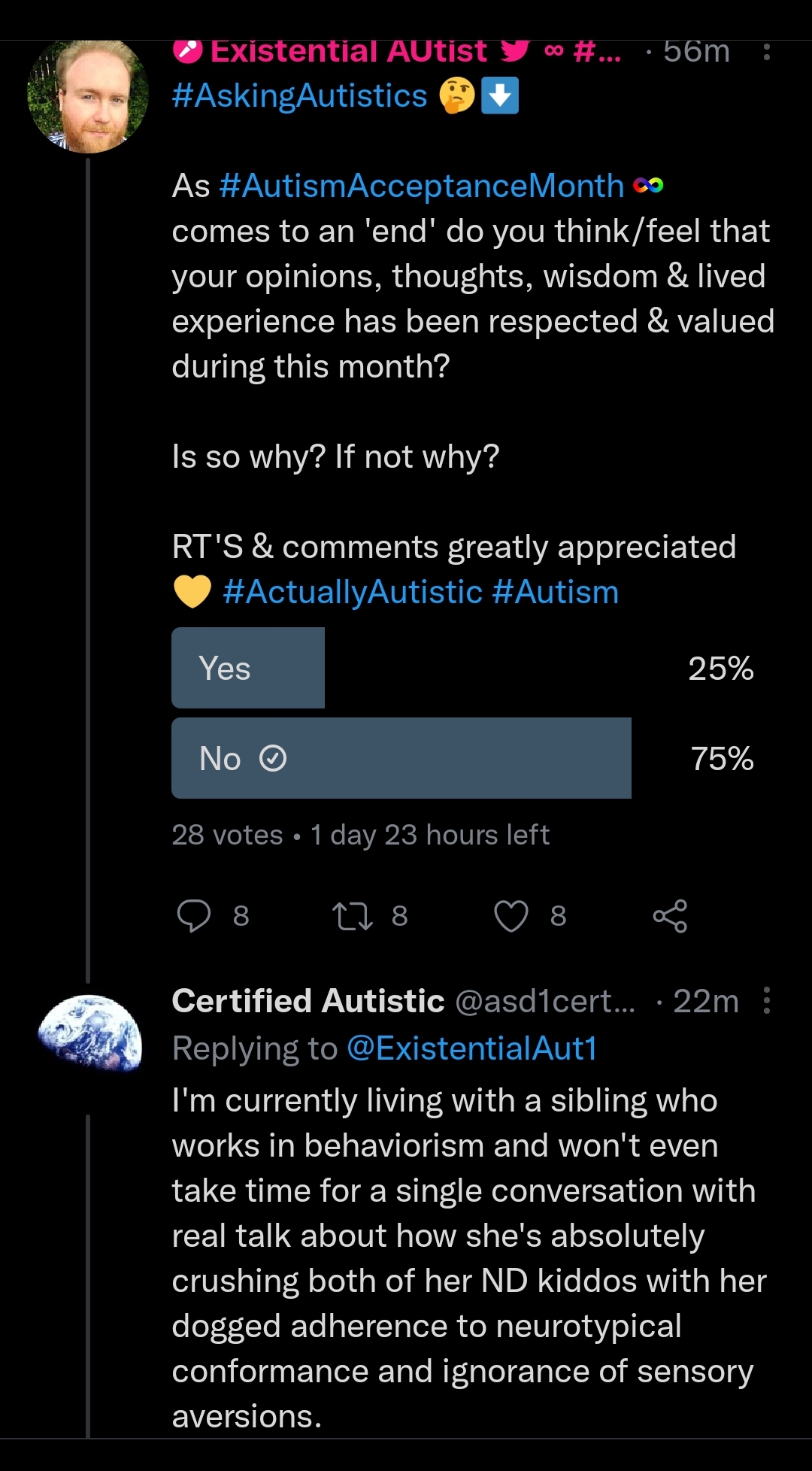Open three-dot menu on Existential AUtist tweet

click(766, 52)
